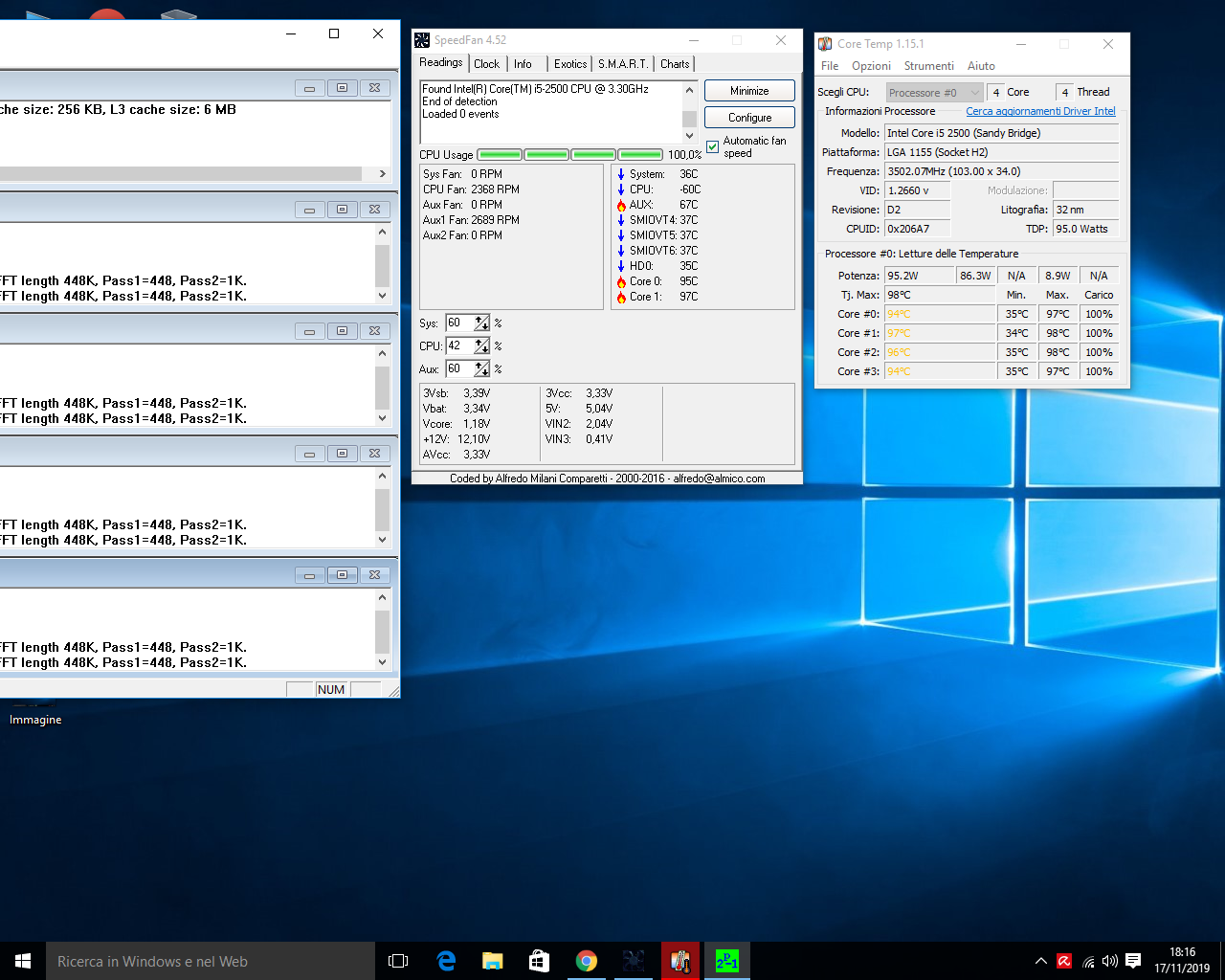
Task: Click the Cerca aggiornamenti Driver Intel link
Action: (1040, 111)
